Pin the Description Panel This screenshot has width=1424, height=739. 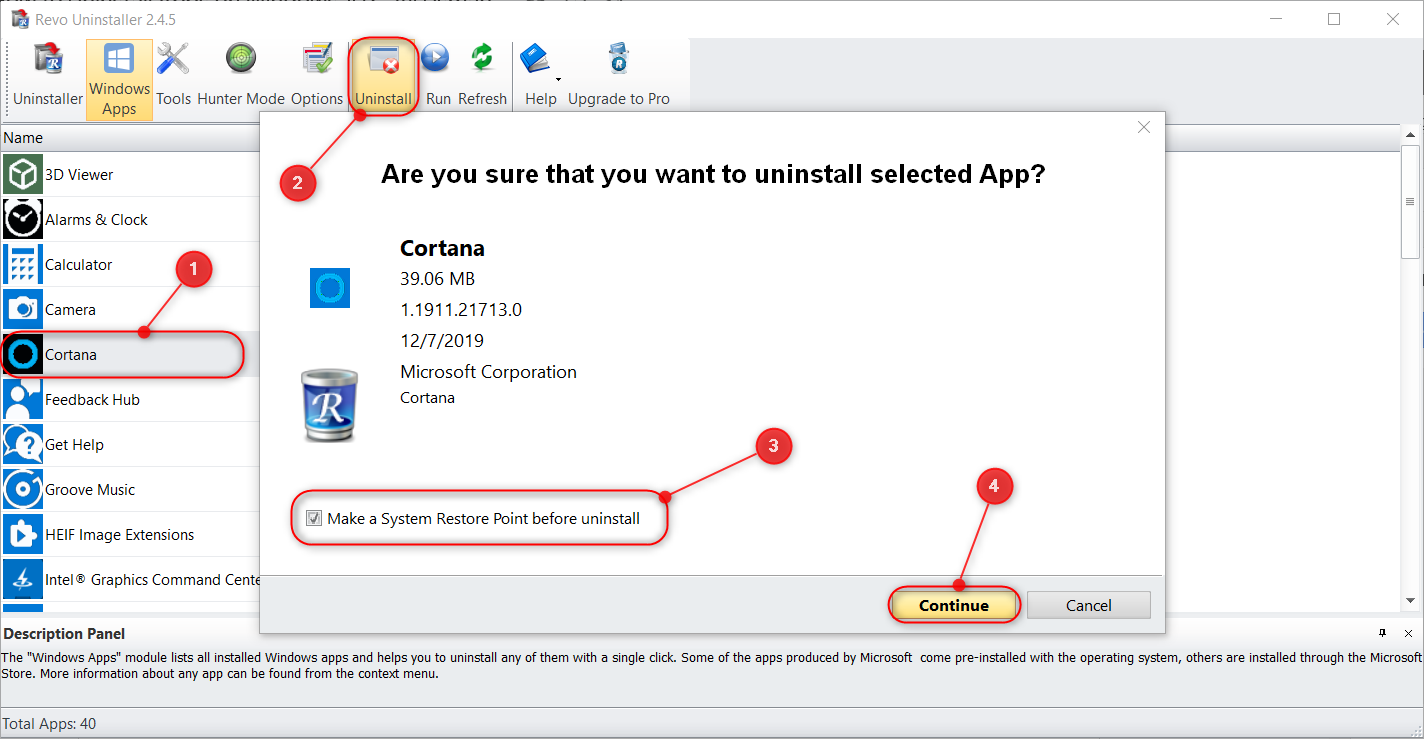coord(1383,633)
